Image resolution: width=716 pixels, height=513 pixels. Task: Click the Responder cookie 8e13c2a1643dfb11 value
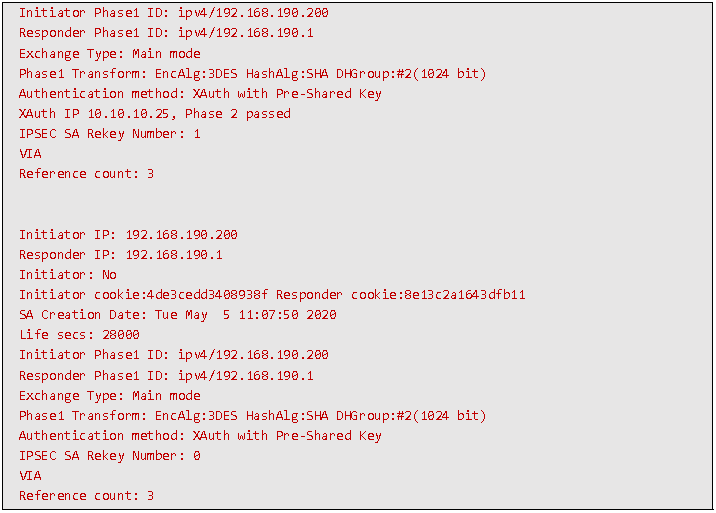(465, 295)
